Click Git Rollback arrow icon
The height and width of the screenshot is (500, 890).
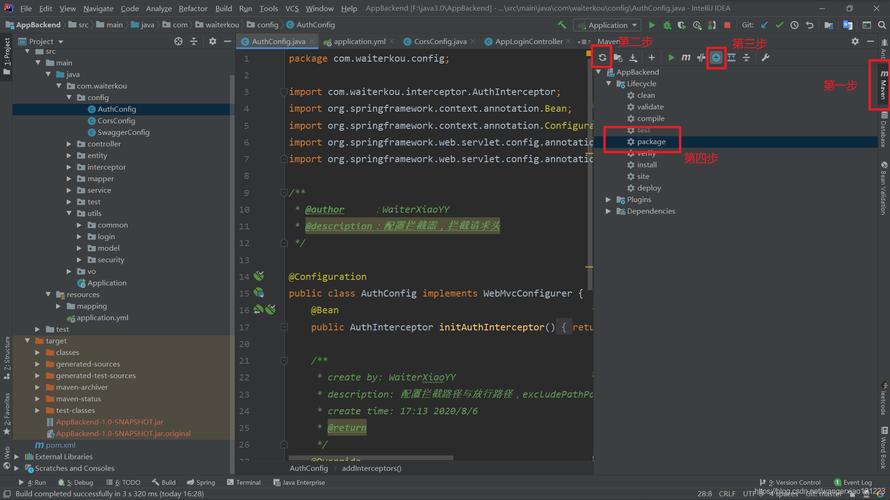pyautogui.click(x=809, y=25)
